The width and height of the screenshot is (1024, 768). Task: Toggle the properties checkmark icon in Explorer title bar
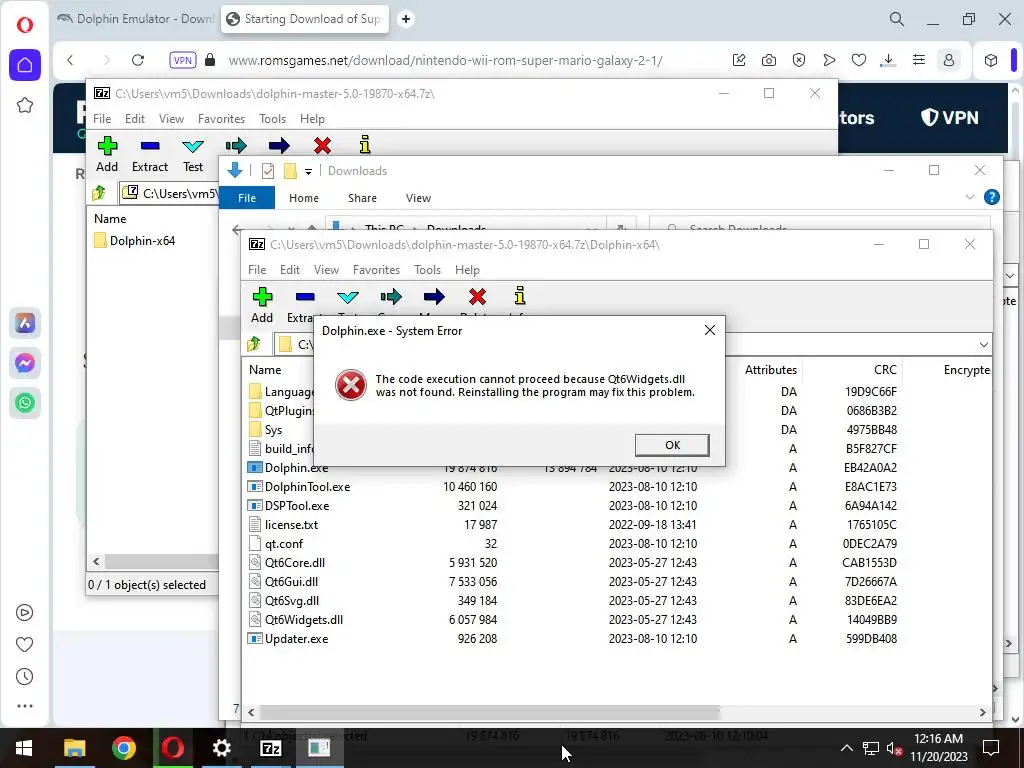click(268, 171)
